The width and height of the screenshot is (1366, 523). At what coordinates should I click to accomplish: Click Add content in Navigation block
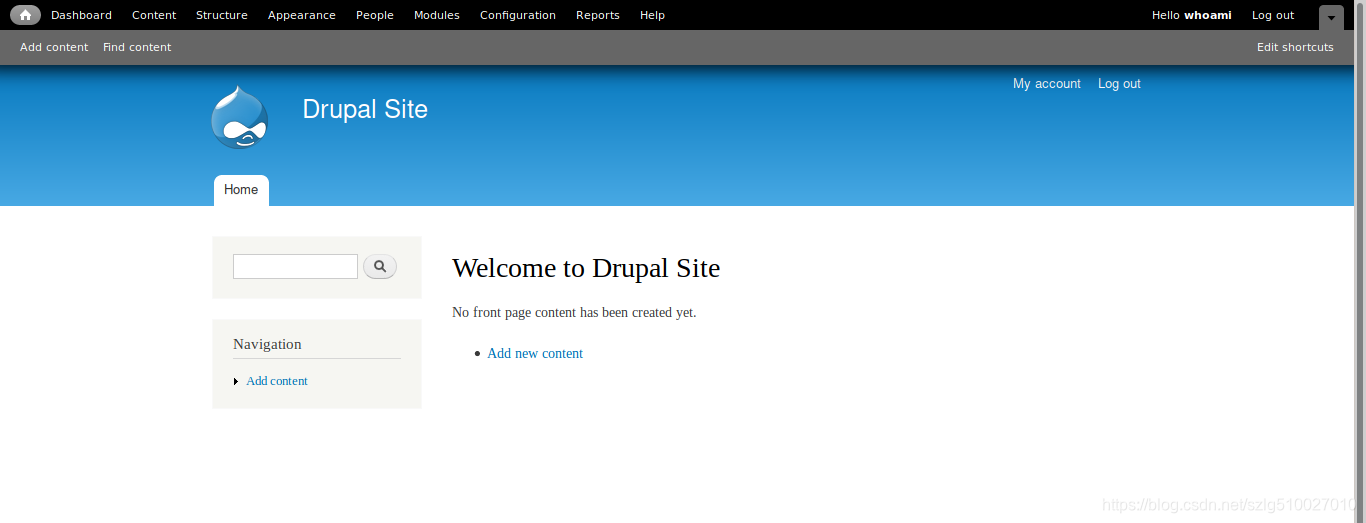pyautogui.click(x=277, y=381)
